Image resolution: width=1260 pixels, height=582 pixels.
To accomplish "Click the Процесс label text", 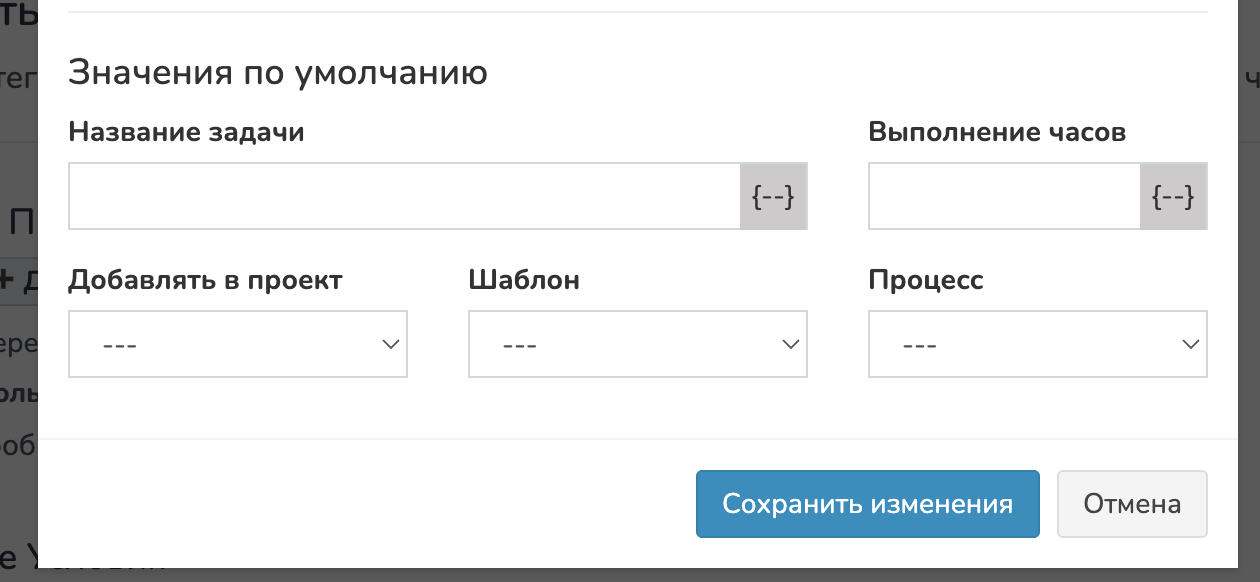I will tap(926, 280).
